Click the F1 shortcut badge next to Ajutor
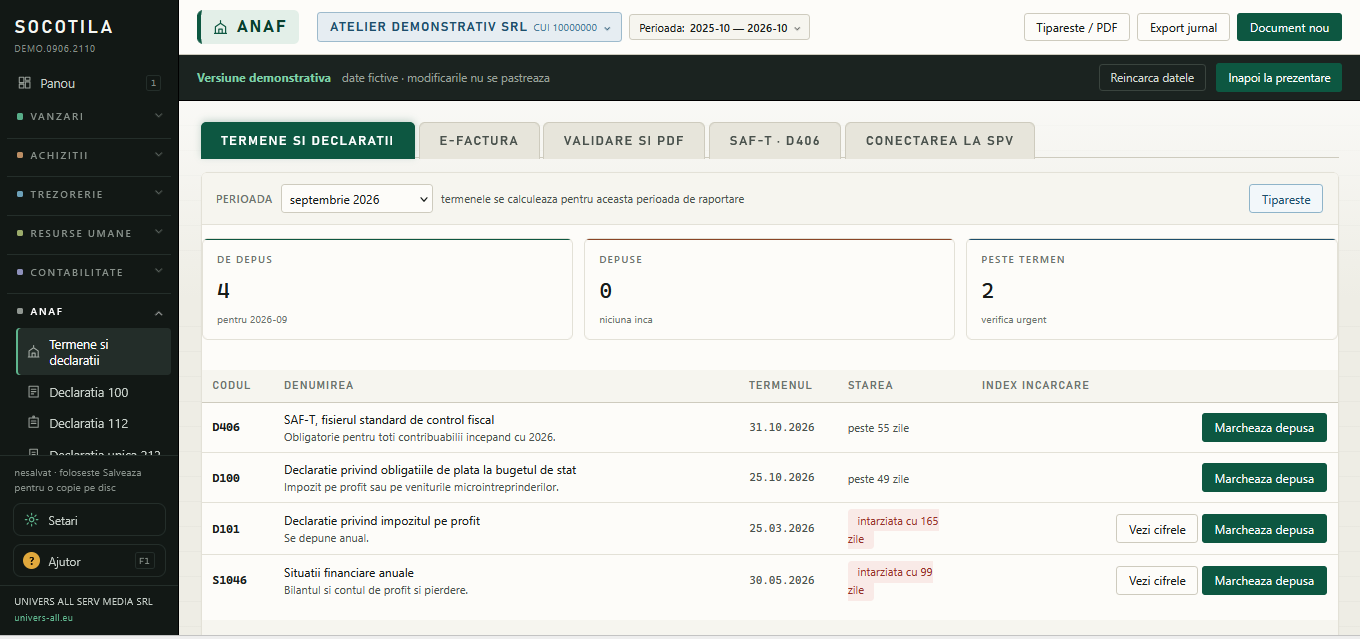Image resolution: width=1360 pixels, height=639 pixels. point(145,561)
